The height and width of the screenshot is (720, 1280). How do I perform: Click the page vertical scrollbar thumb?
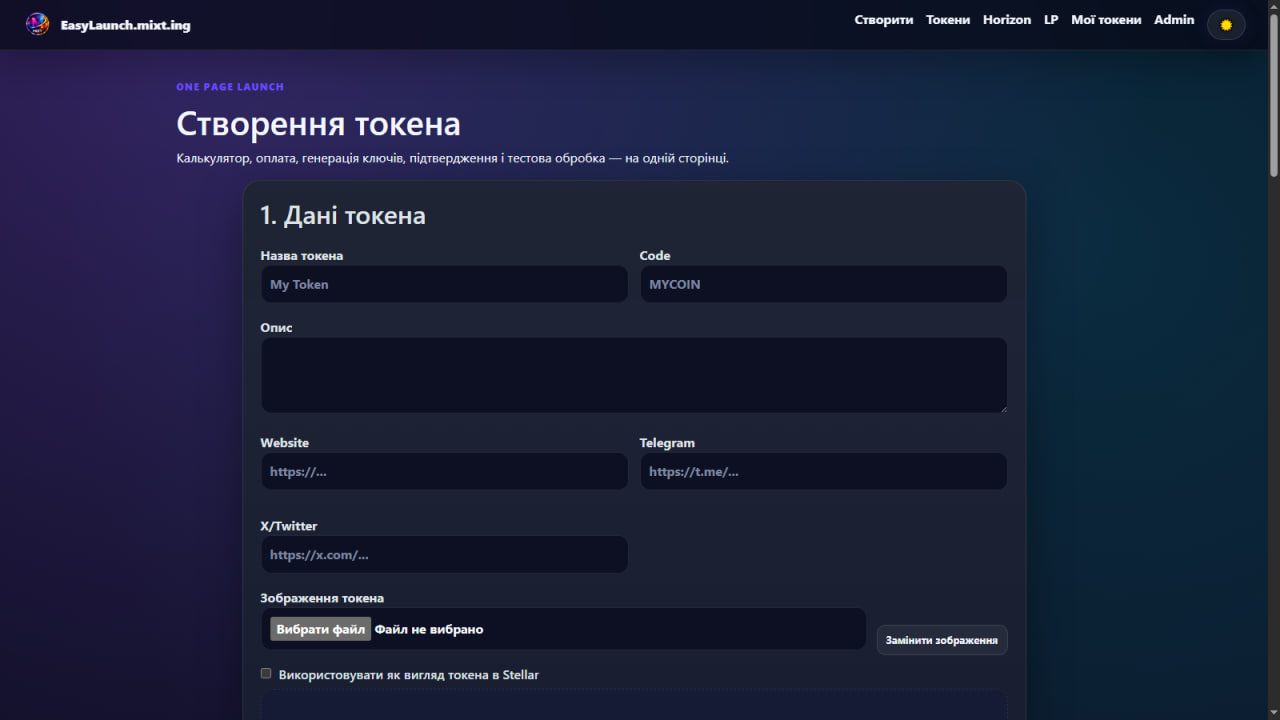click(x=1273, y=97)
